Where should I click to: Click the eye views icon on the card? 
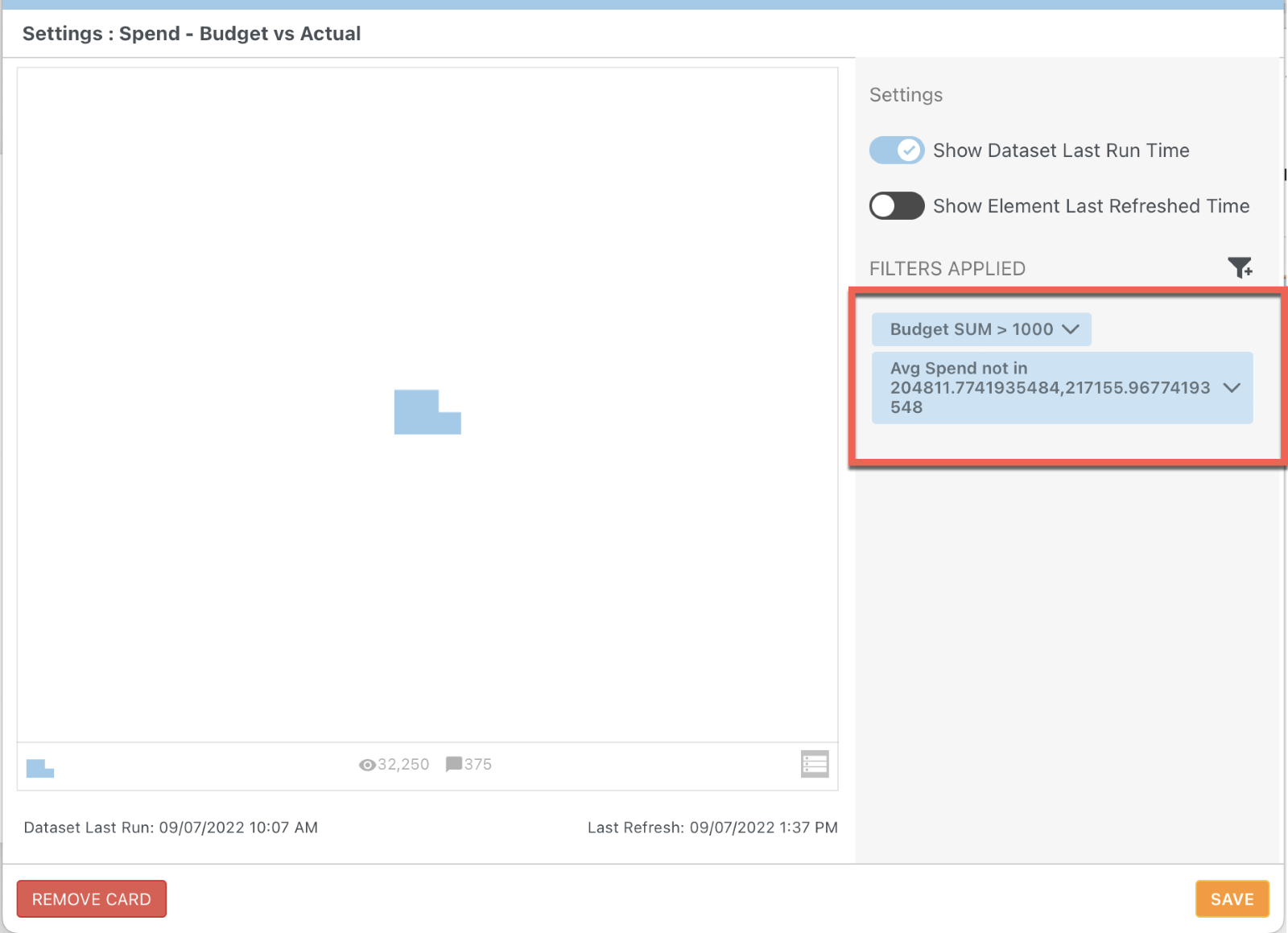point(366,764)
